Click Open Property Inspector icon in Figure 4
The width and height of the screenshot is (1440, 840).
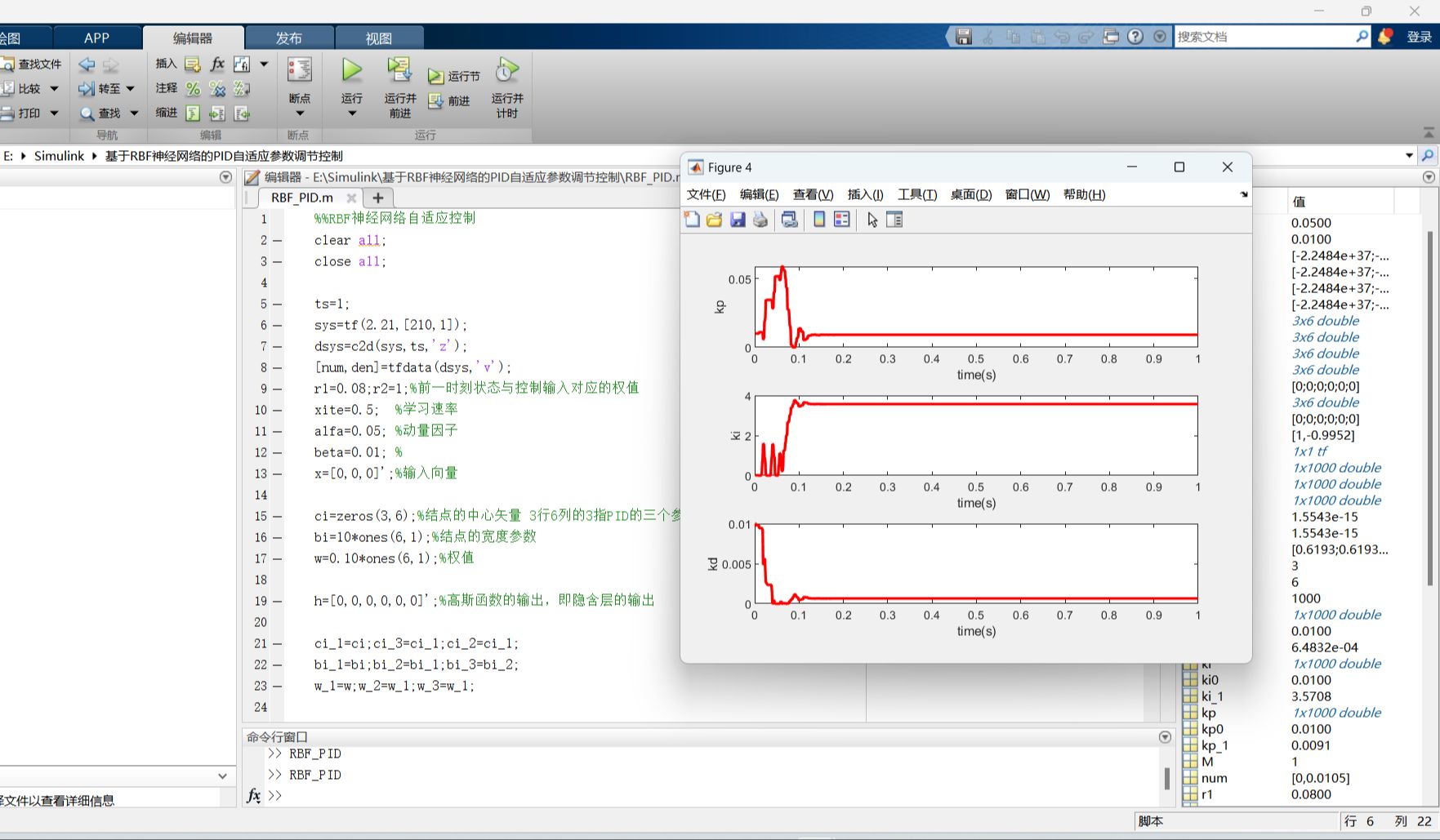[x=894, y=220]
